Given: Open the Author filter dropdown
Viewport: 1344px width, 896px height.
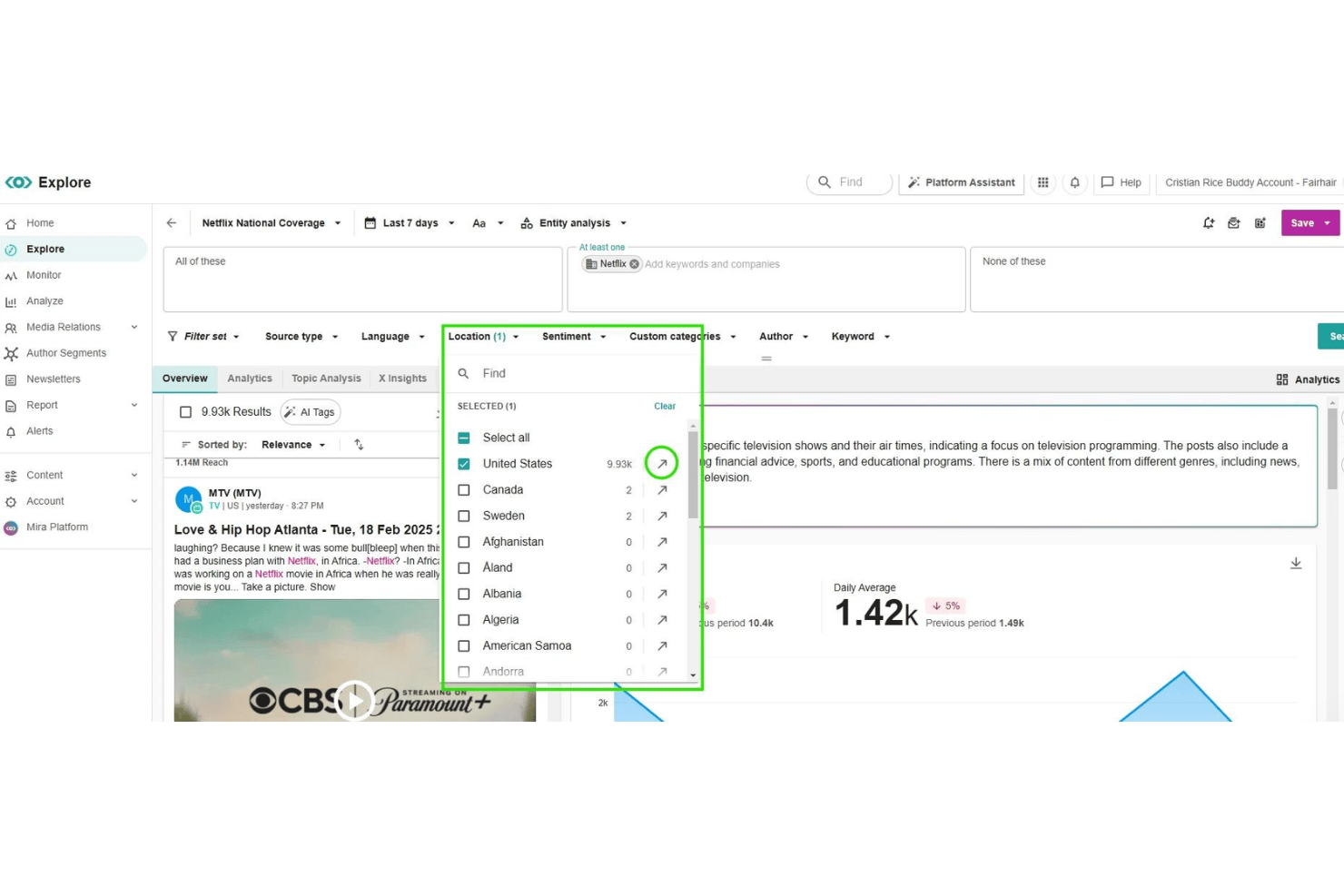Looking at the screenshot, I should coord(784,337).
